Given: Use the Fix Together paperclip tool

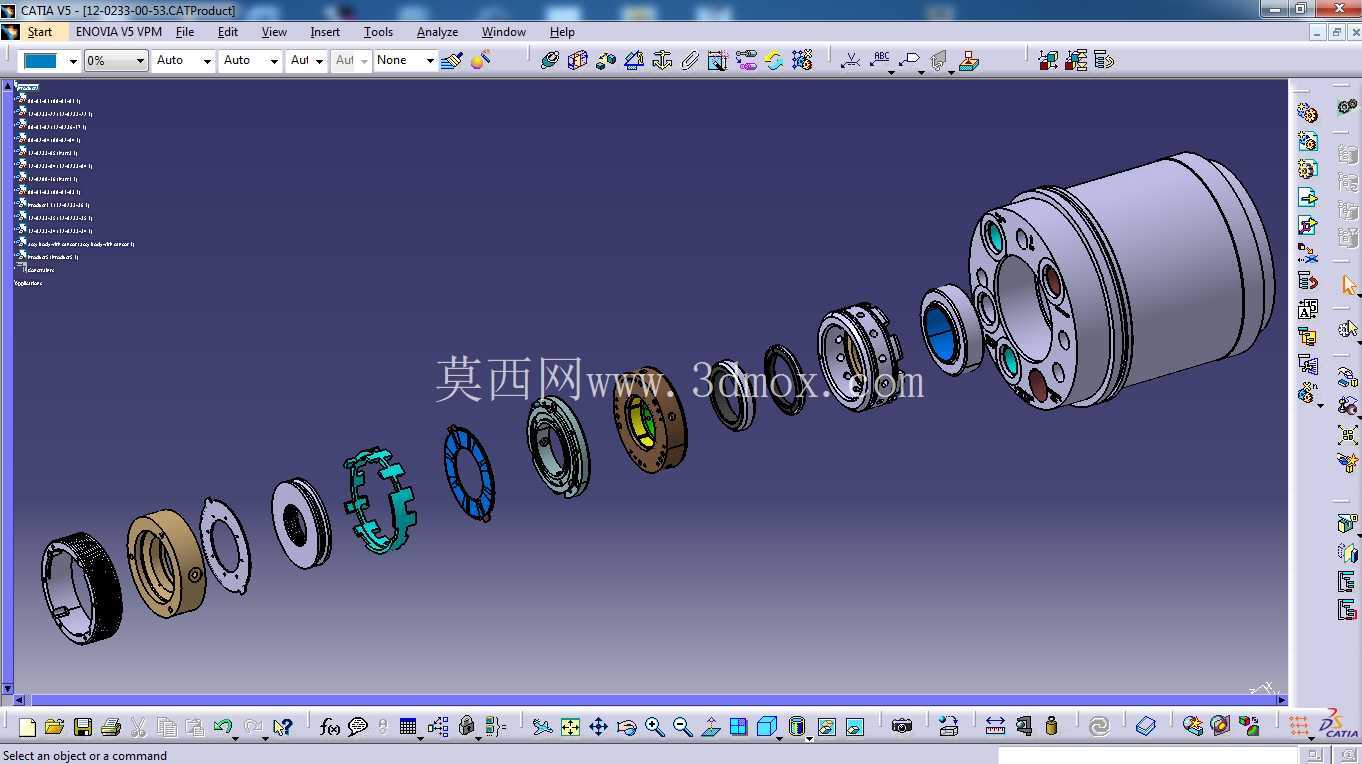Looking at the screenshot, I should pyautogui.click(x=690, y=60).
